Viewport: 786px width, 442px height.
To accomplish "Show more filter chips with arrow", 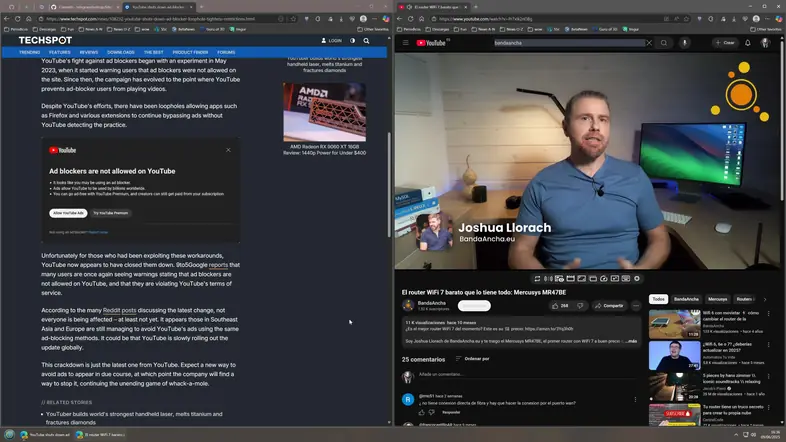I will coord(765,299).
